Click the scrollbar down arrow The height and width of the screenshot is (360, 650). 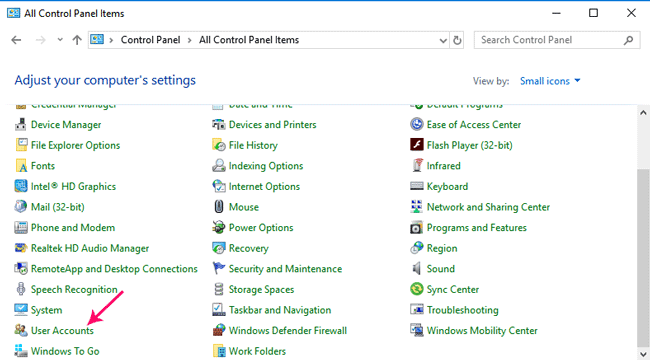643,354
